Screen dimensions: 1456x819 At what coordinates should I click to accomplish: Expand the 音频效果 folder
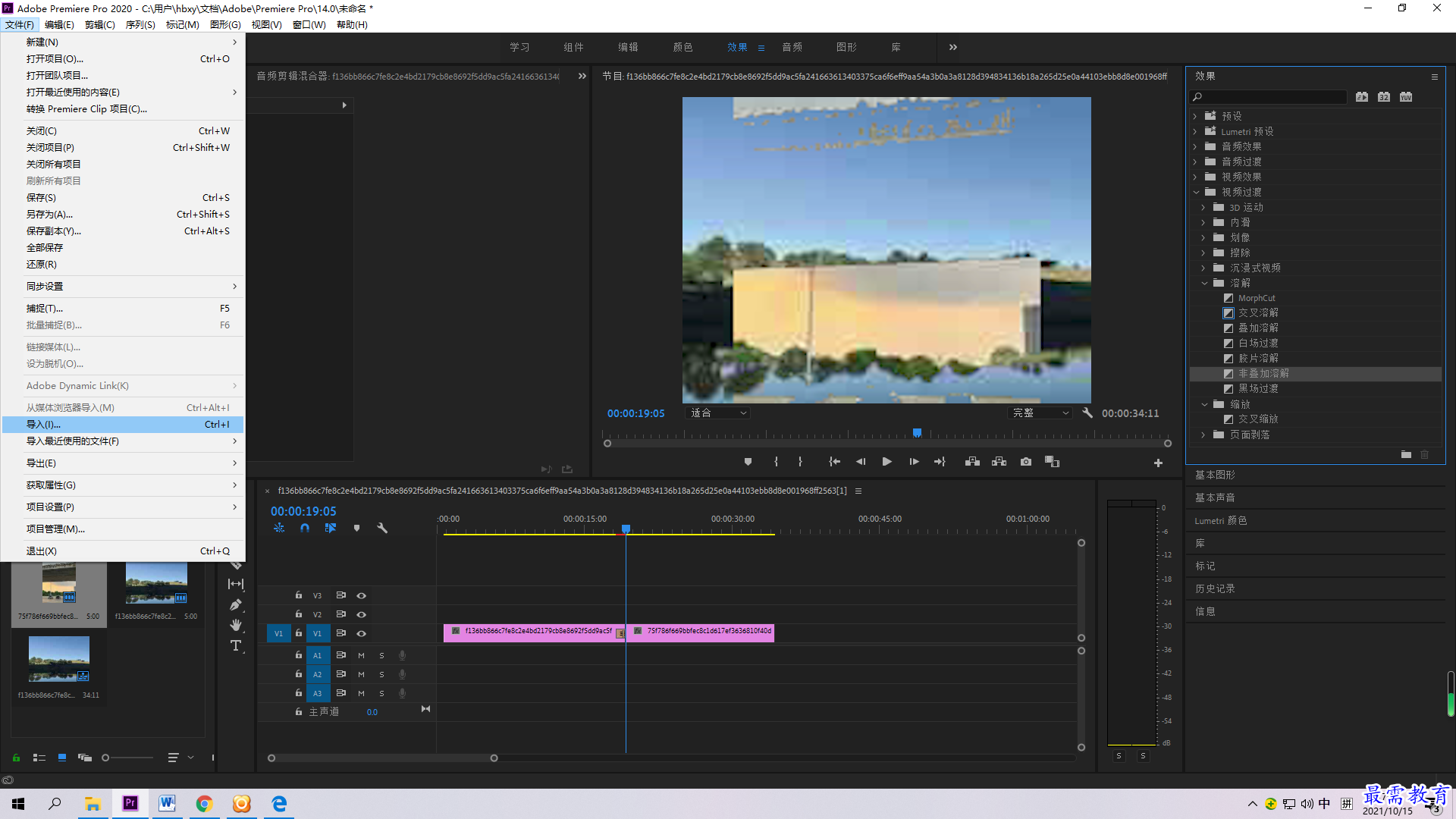1195,146
